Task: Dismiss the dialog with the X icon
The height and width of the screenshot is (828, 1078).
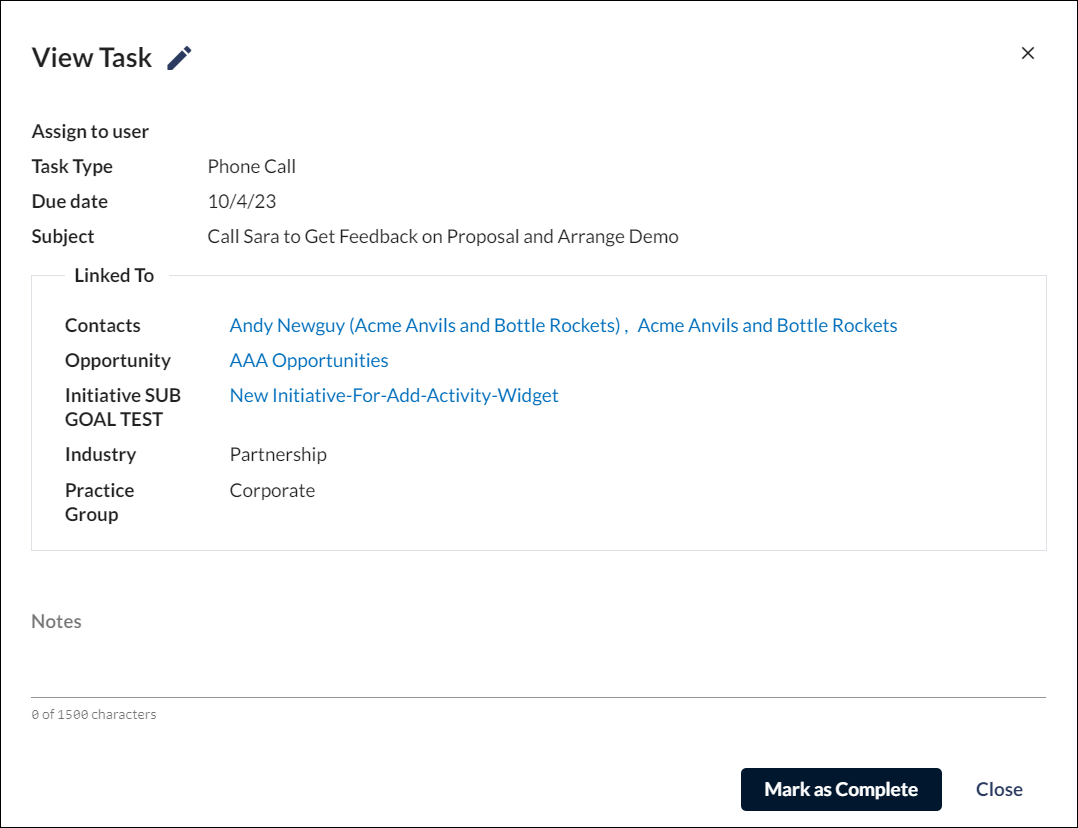Action: tap(1028, 53)
